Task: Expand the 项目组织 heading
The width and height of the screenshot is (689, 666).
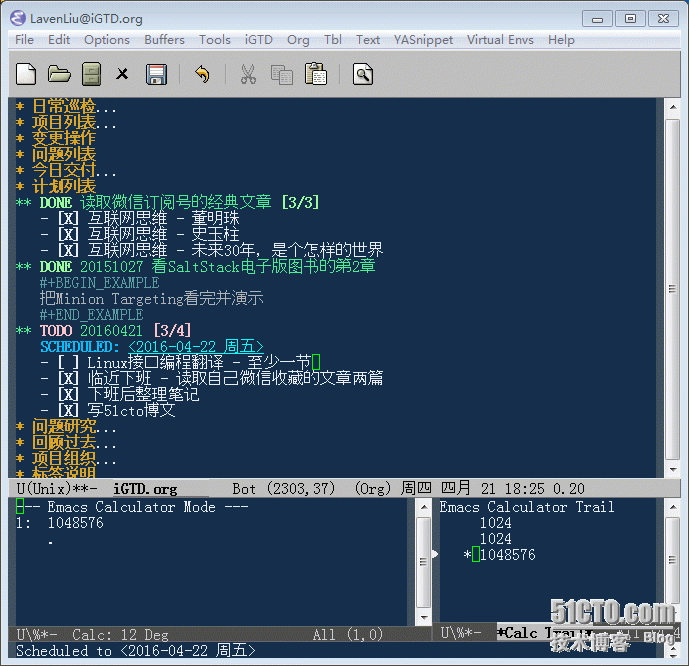Action: 64,459
